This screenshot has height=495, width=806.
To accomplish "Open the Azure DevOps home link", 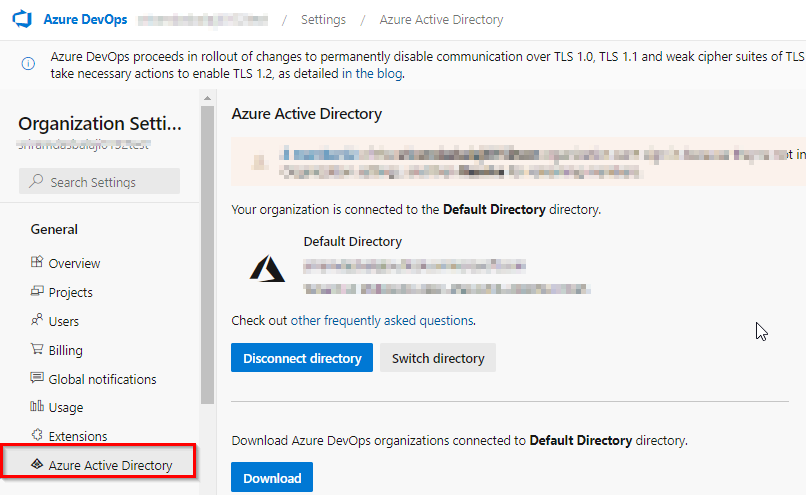I will [85, 20].
